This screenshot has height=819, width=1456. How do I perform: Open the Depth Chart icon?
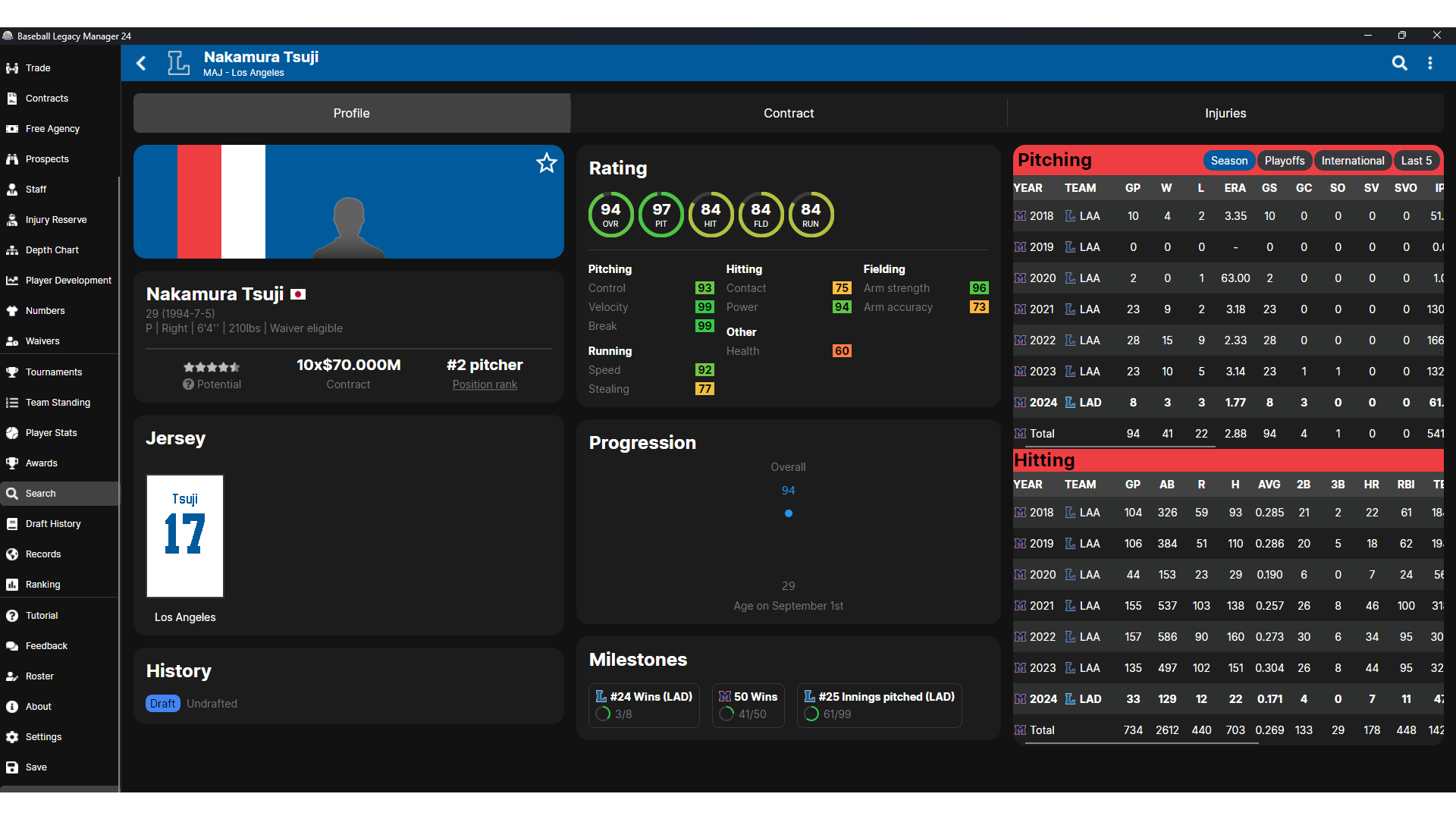click(x=12, y=250)
